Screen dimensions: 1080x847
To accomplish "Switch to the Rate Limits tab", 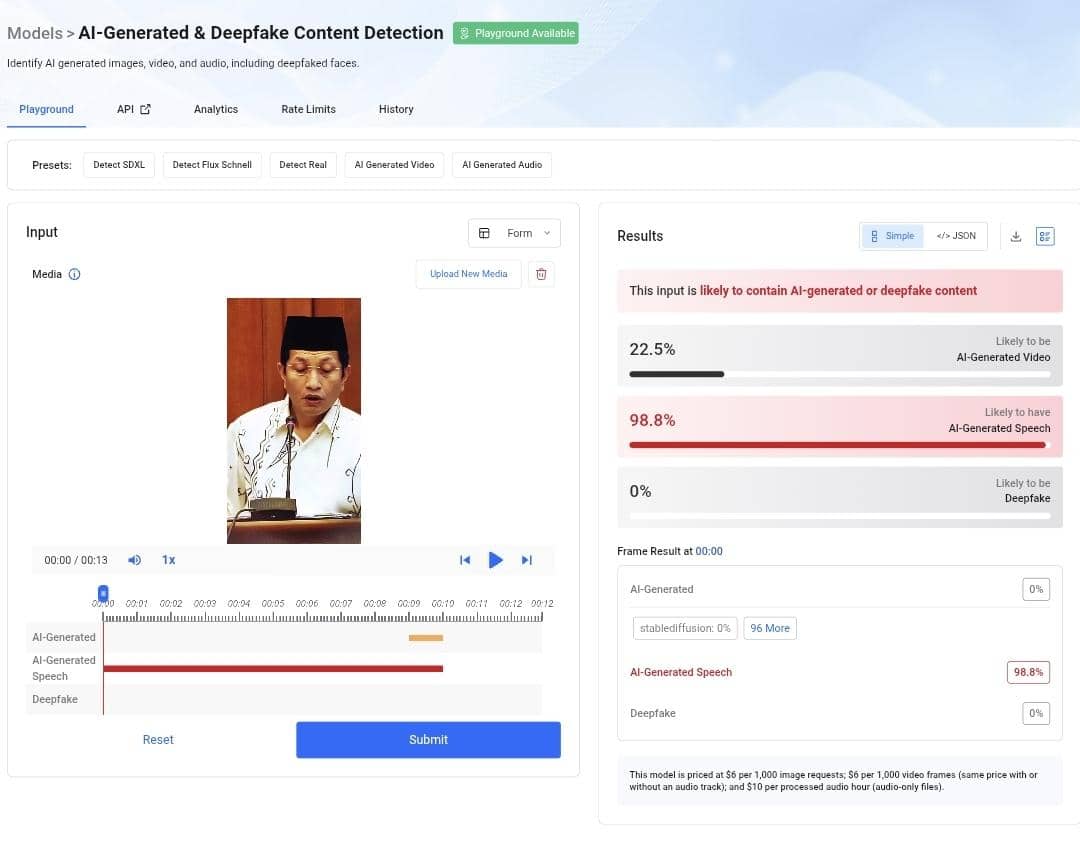I will 308,109.
